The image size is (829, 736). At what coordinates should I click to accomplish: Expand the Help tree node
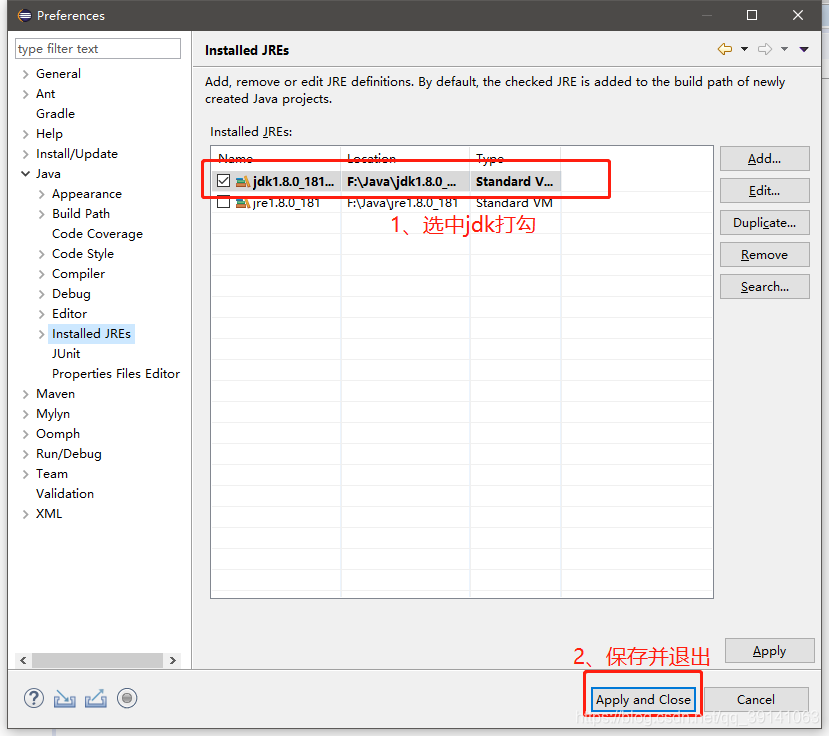coord(25,134)
